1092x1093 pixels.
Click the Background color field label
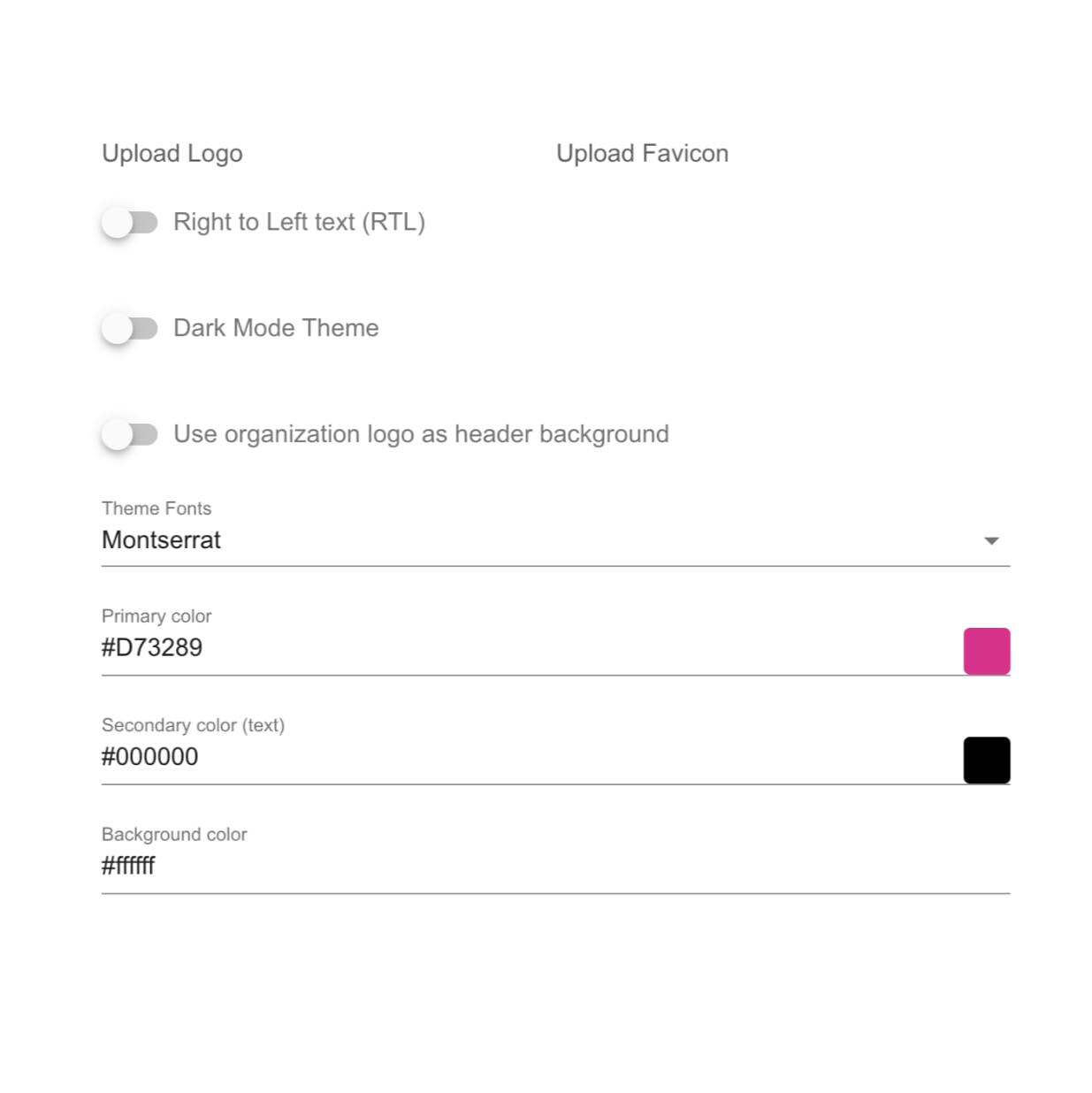pos(174,835)
